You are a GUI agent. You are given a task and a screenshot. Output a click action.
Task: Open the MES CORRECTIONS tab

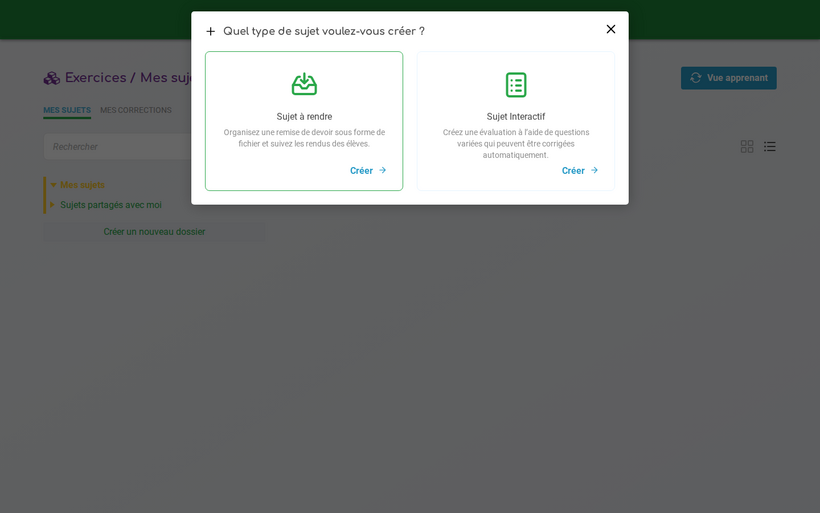pyautogui.click(x=136, y=110)
